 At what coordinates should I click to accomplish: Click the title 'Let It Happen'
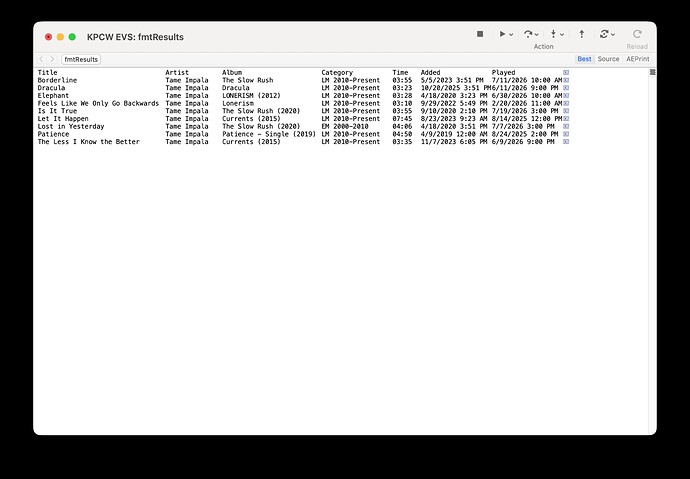(63, 119)
